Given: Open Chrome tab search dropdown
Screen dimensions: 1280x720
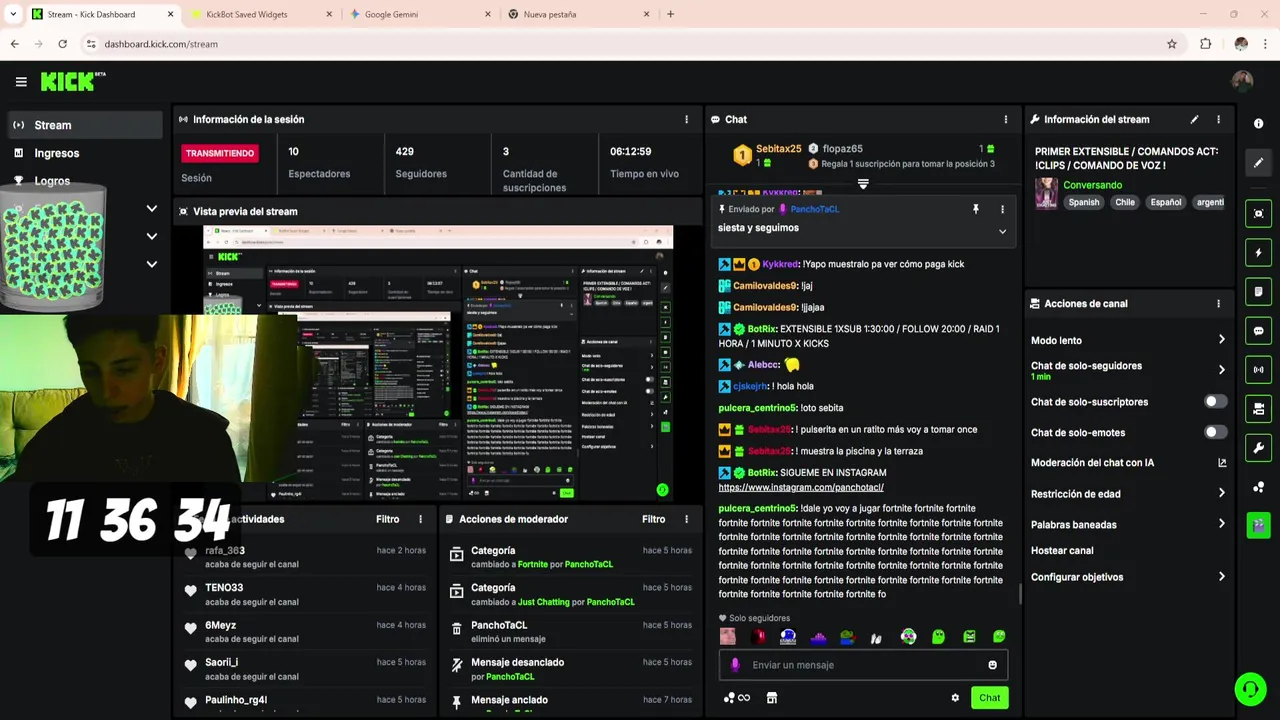Looking at the screenshot, I should click(13, 14).
